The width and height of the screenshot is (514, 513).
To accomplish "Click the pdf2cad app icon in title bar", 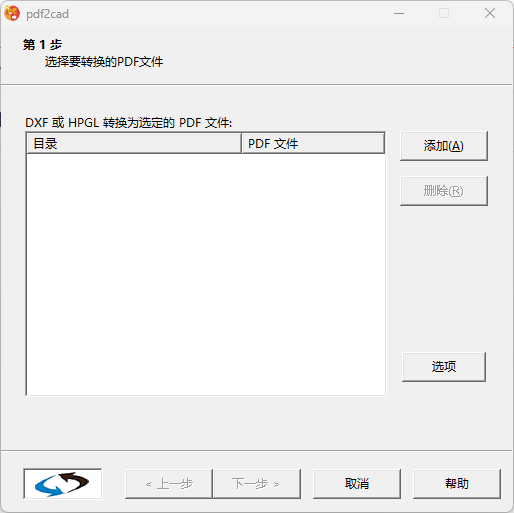I will coord(12,13).
